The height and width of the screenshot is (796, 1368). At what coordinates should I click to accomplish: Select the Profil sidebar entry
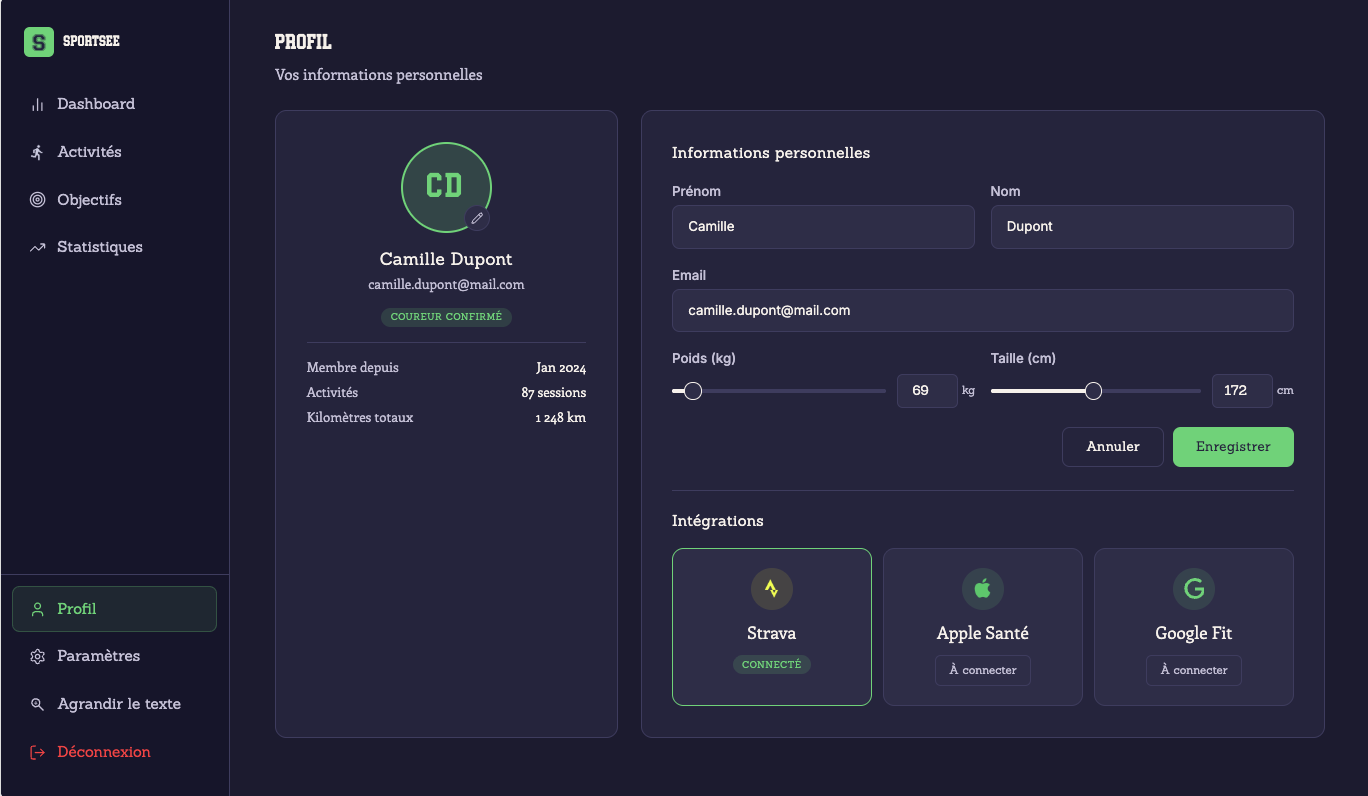tap(114, 609)
